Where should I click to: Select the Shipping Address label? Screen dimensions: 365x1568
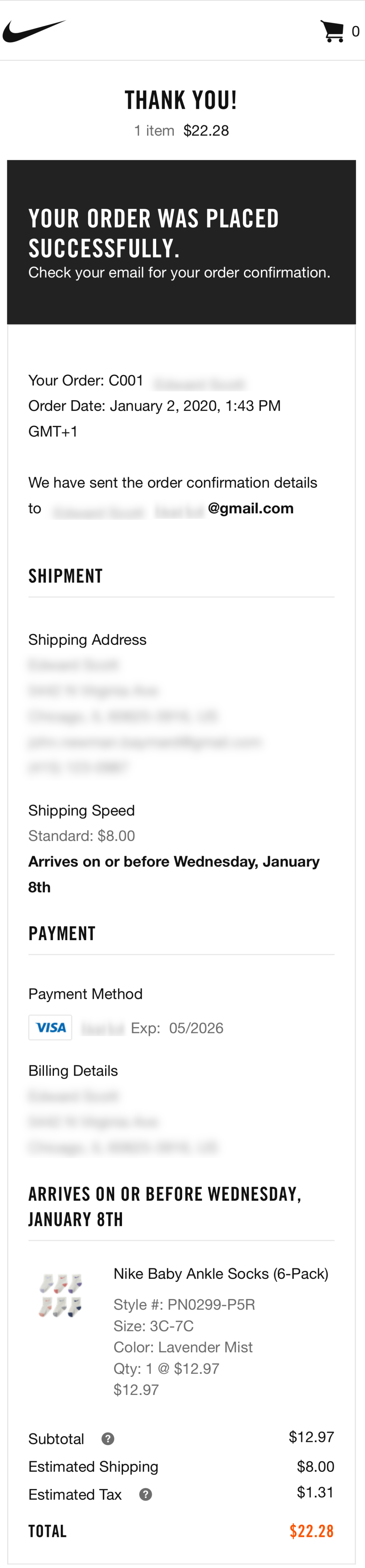(x=87, y=640)
